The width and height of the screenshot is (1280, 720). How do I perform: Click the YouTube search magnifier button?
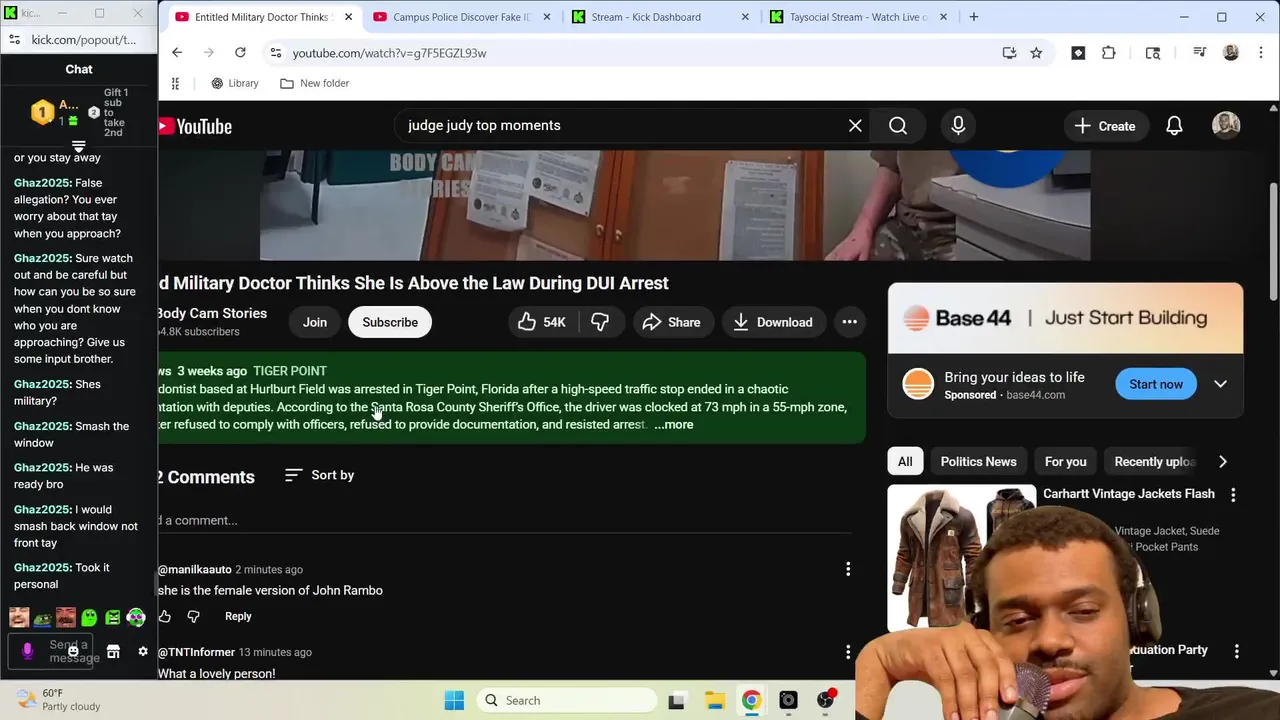pos(898,125)
